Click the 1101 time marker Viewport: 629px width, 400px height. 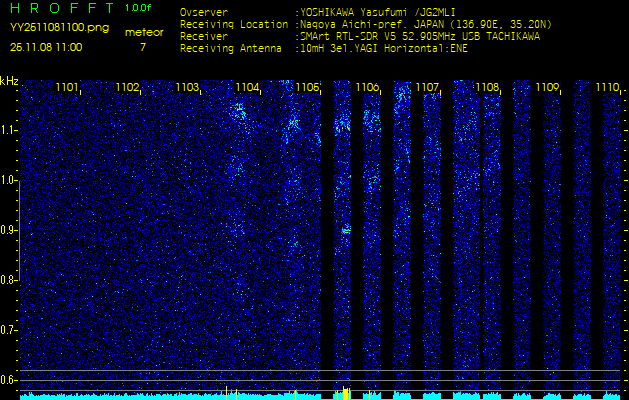tap(67, 87)
